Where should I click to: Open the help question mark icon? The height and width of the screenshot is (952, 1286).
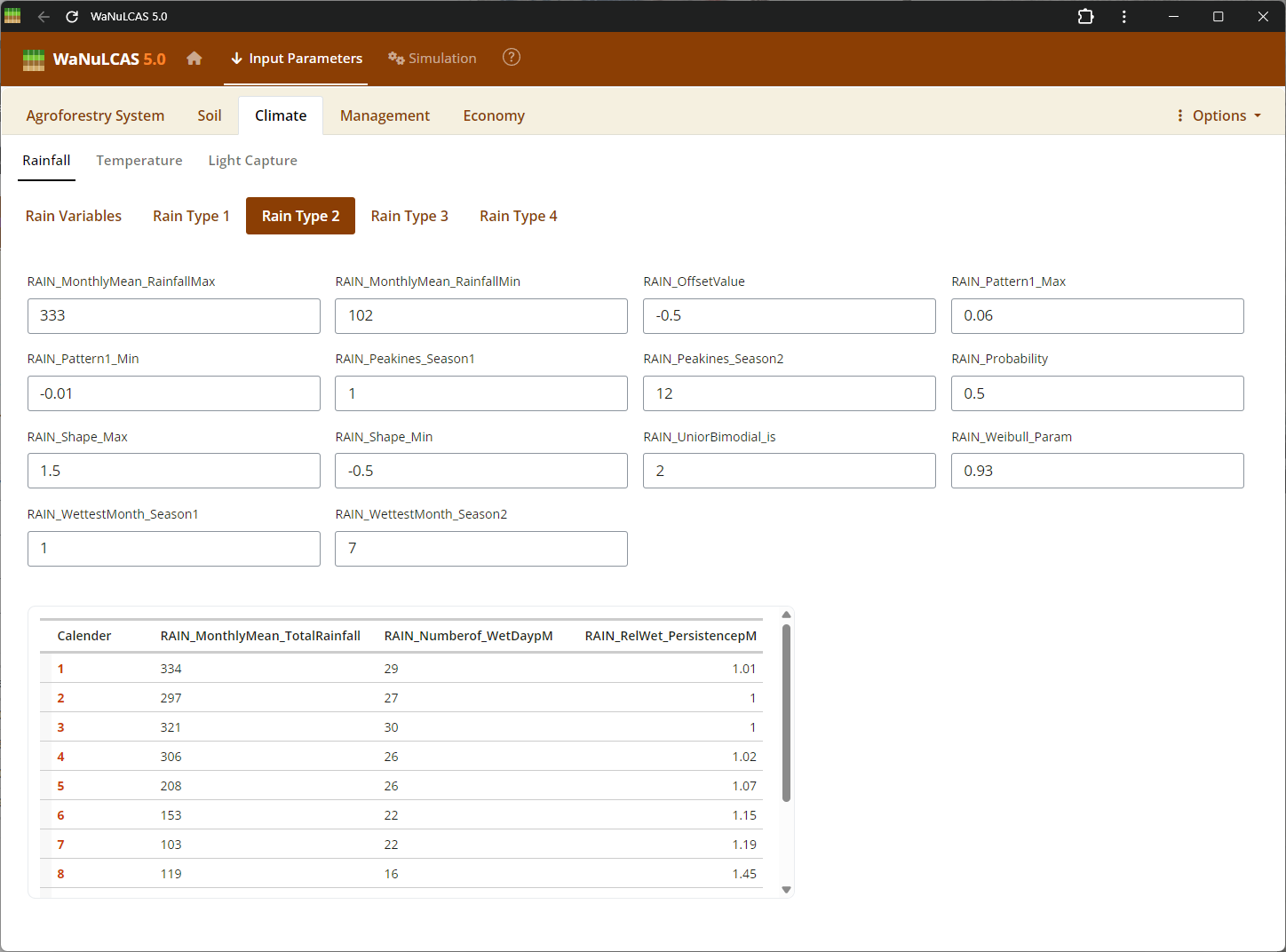click(x=512, y=58)
